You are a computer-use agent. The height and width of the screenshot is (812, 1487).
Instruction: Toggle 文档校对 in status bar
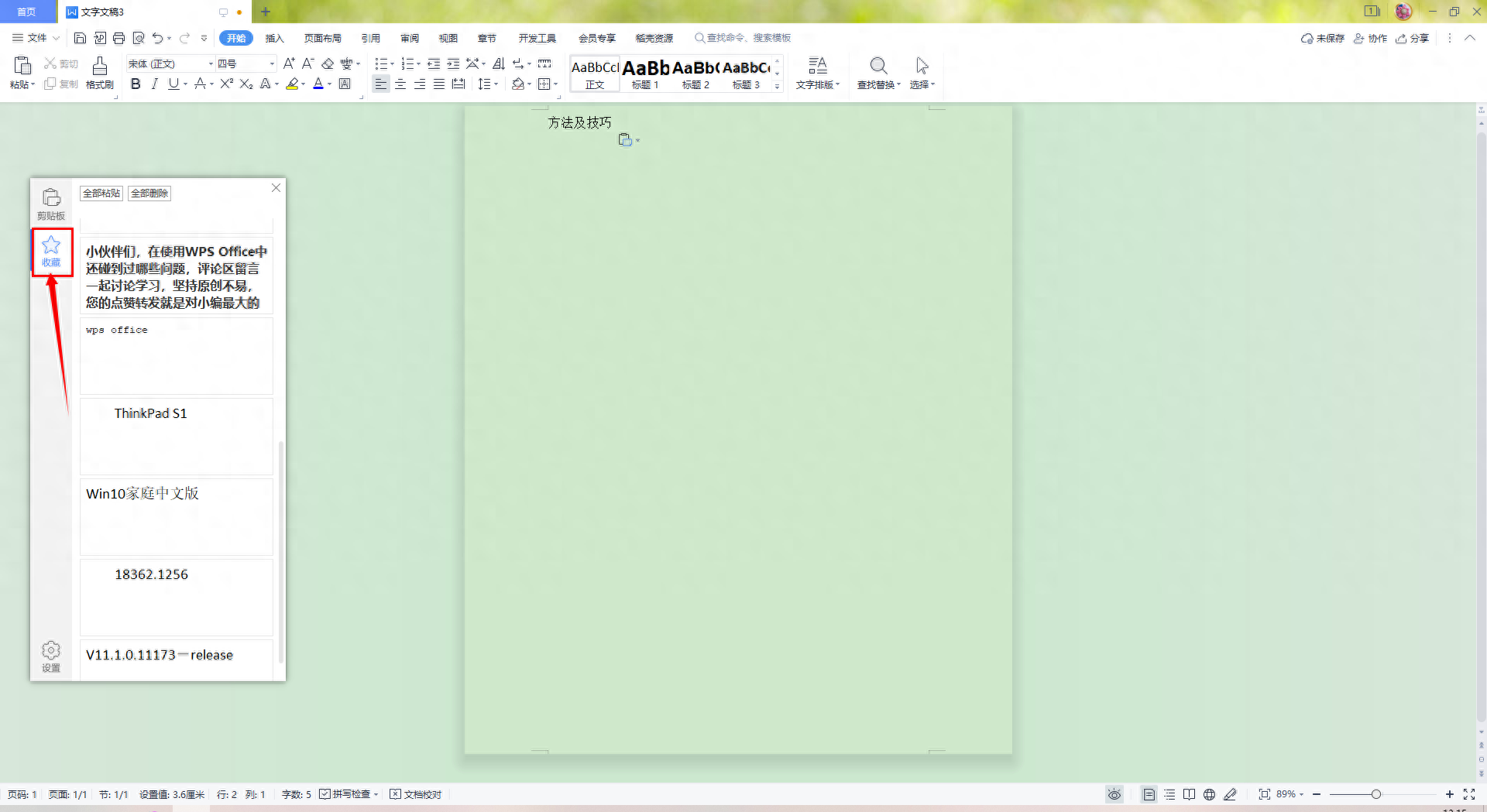(x=416, y=794)
